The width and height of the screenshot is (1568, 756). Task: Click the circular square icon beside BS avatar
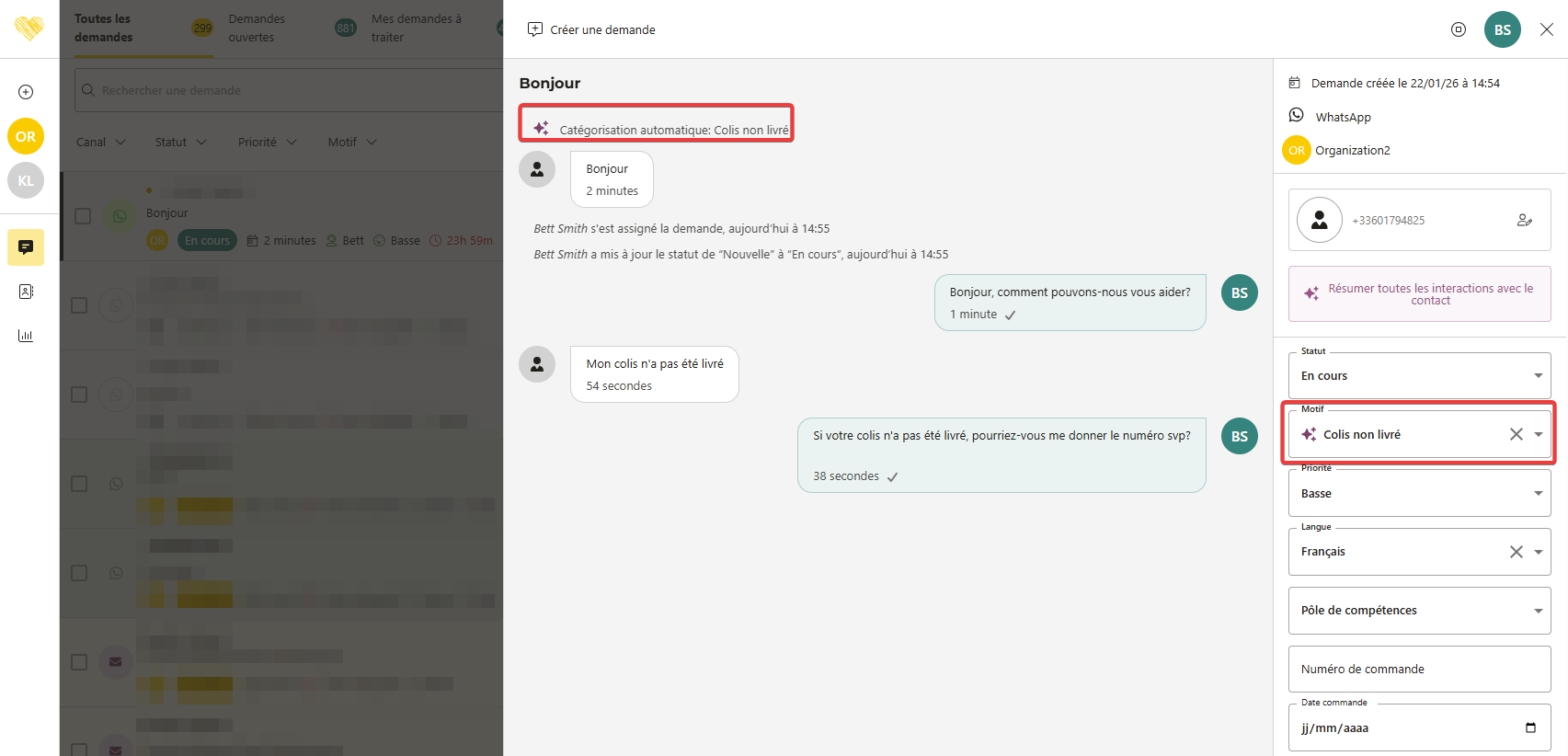[x=1458, y=29]
